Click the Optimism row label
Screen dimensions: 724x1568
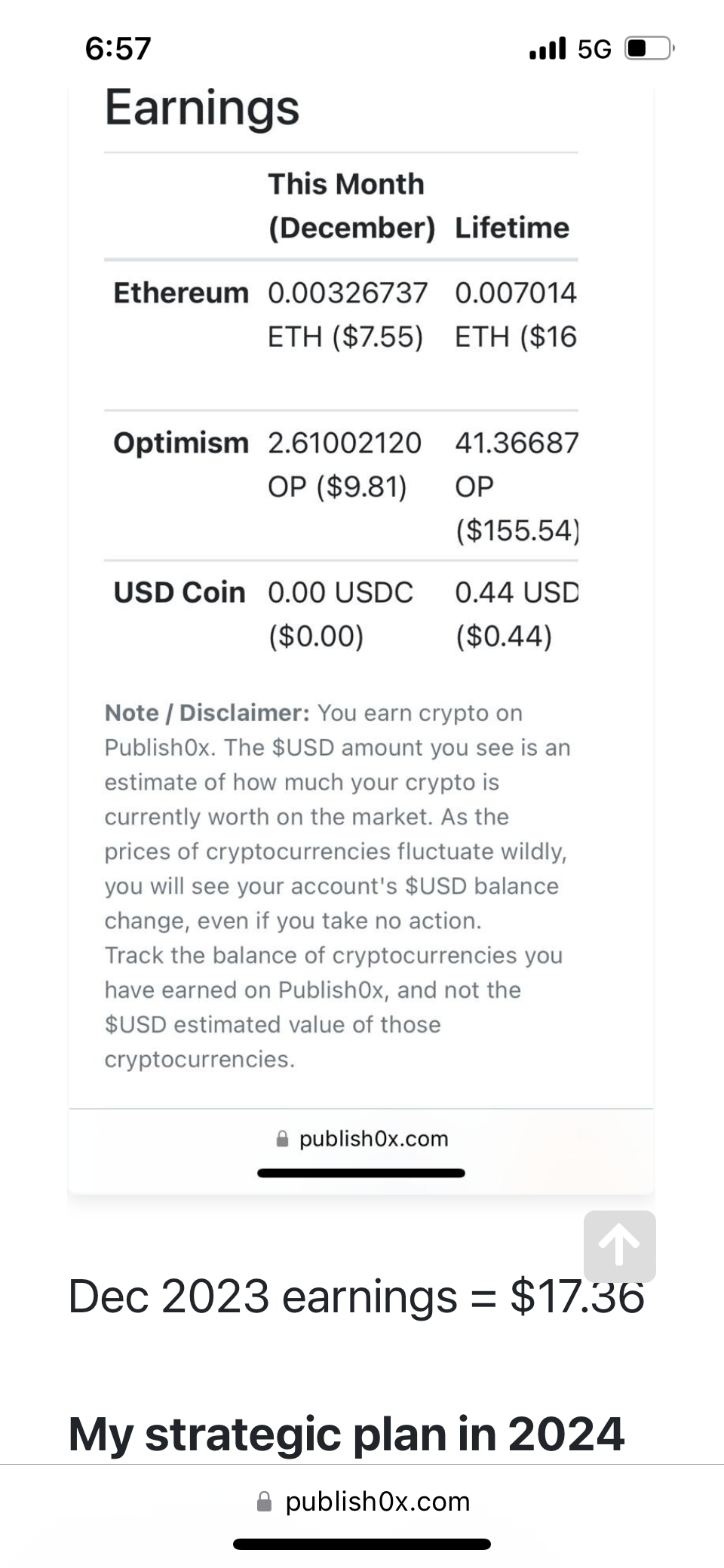[x=180, y=443]
